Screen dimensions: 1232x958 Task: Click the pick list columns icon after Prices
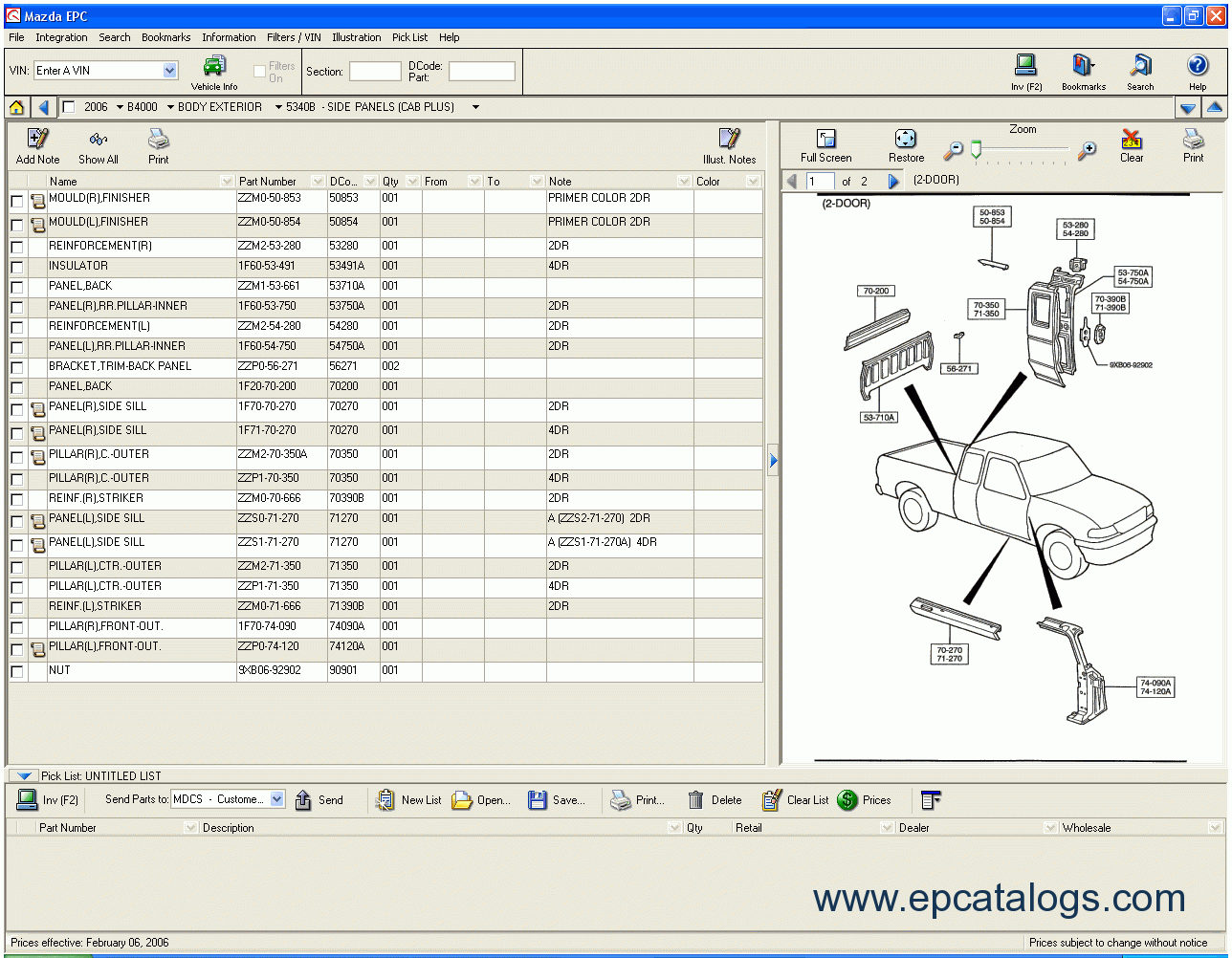click(931, 799)
